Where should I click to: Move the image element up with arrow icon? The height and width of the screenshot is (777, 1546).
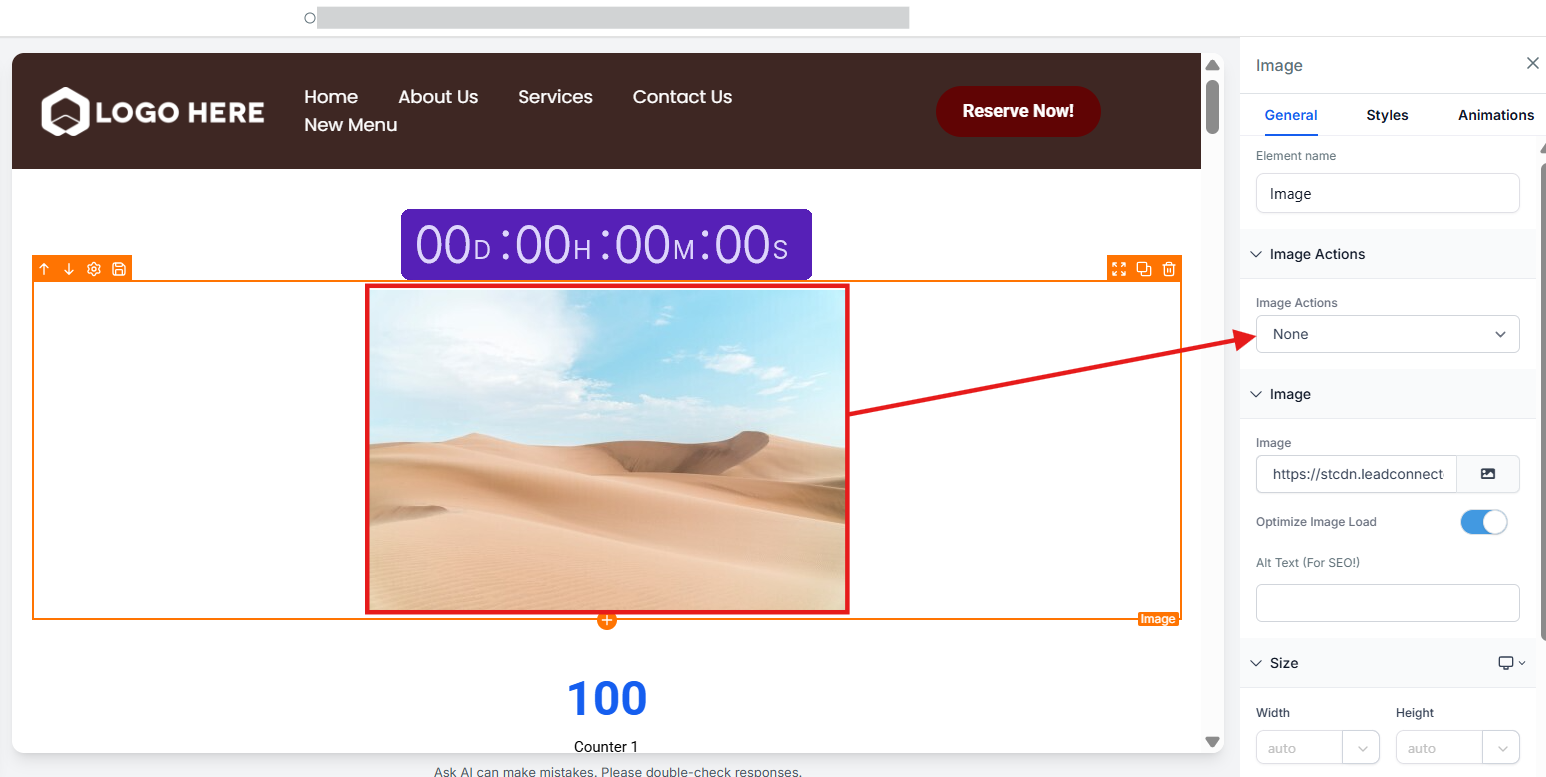[x=44, y=269]
